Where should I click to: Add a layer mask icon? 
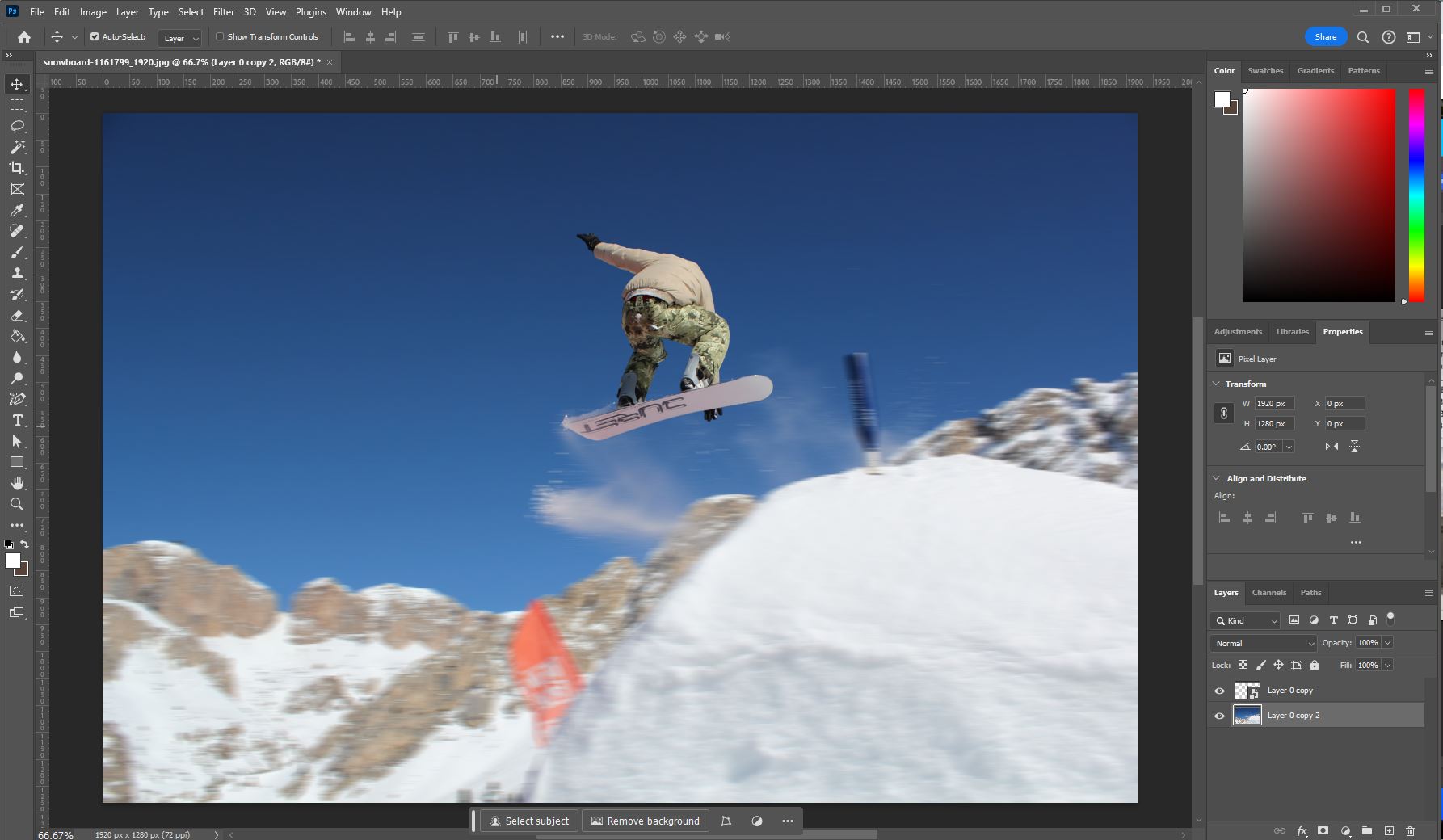tap(1323, 830)
